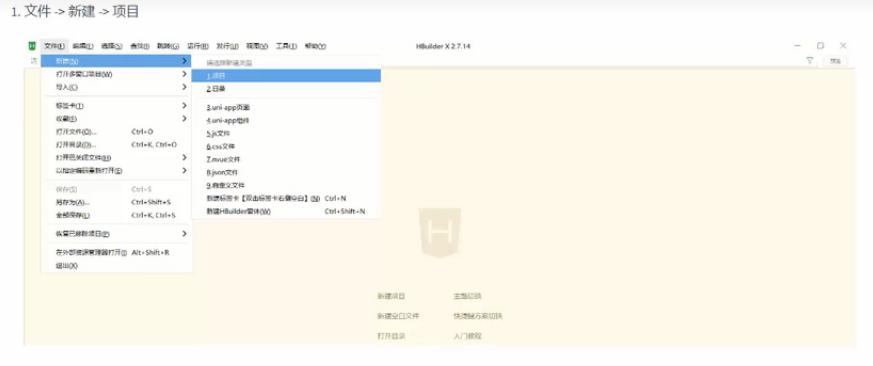The width and height of the screenshot is (873, 366).
Task: Select 4.uni-app组件 entry
Action: [286, 120]
